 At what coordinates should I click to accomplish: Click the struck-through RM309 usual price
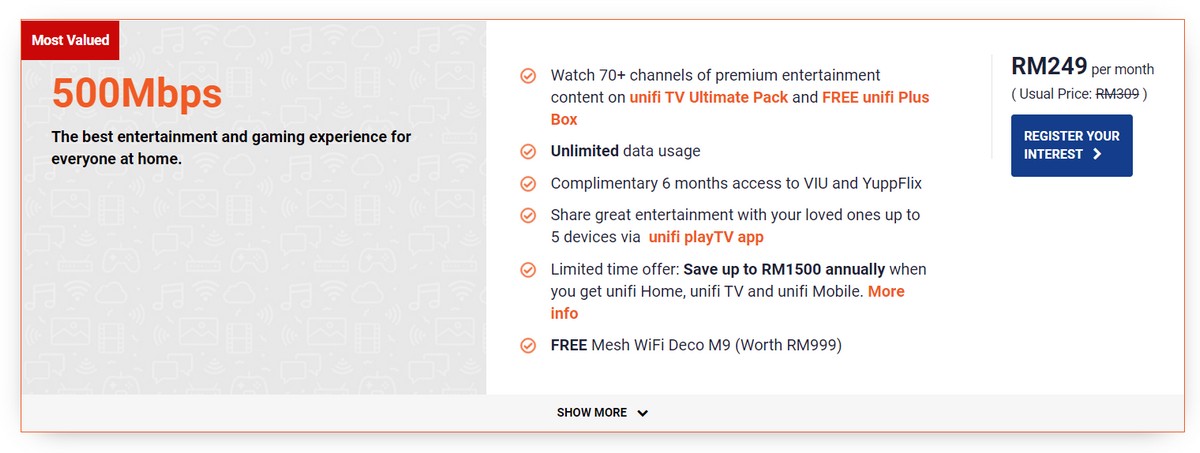coord(1118,94)
